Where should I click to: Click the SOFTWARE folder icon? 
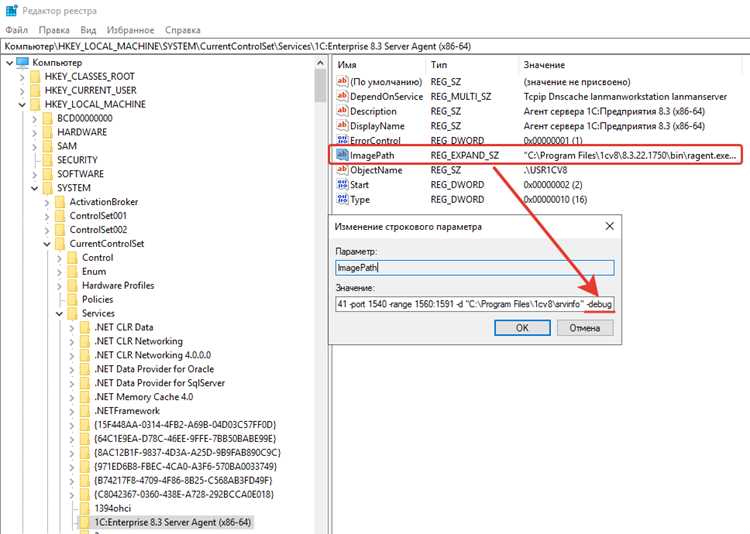click(x=48, y=174)
